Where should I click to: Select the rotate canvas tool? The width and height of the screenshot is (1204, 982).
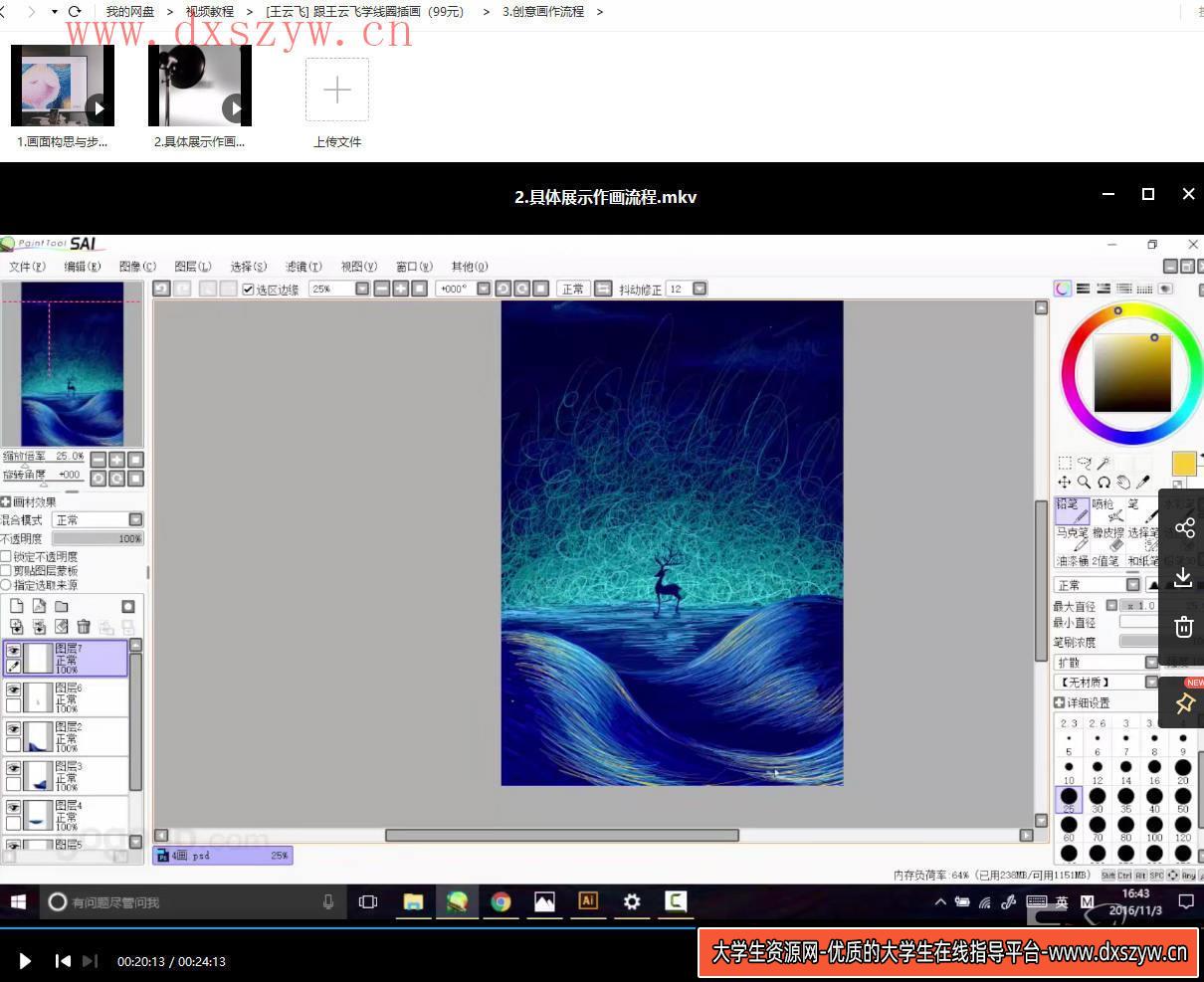pyautogui.click(x=1104, y=483)
